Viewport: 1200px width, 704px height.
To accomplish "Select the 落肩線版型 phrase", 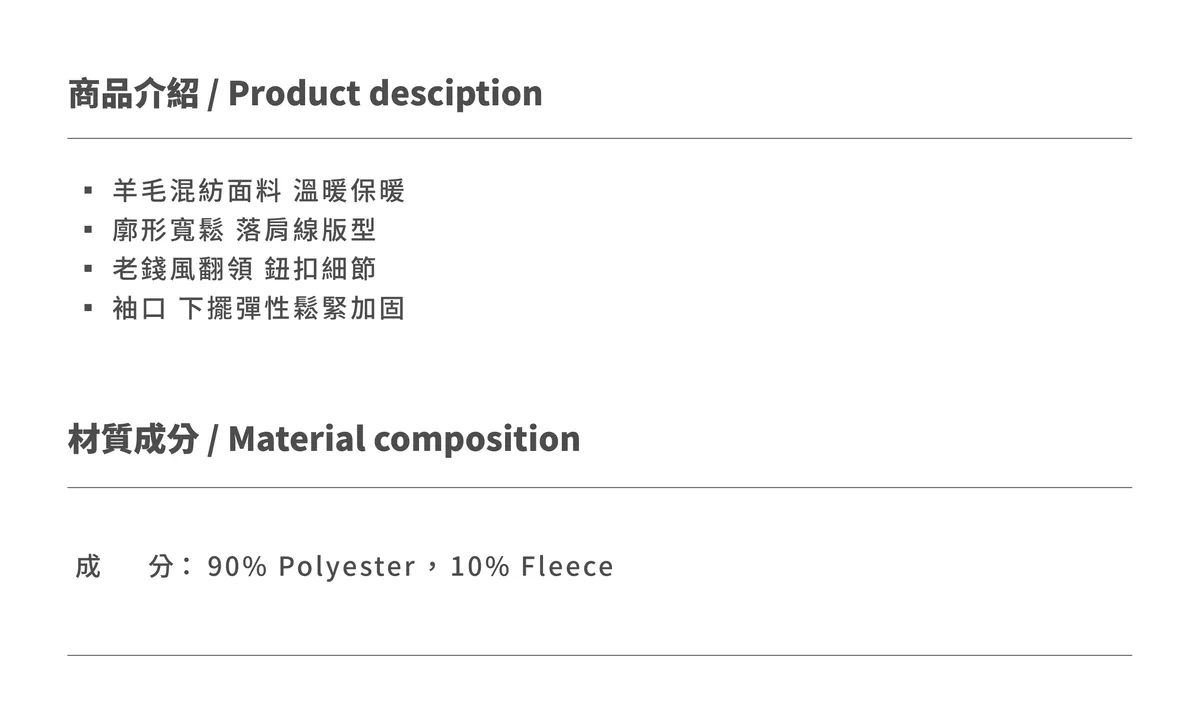I will coord(306,230).
